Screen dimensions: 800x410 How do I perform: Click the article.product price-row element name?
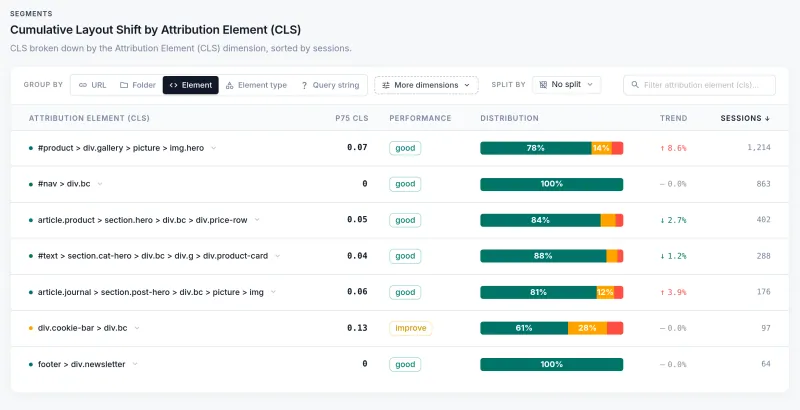point(142,220)
